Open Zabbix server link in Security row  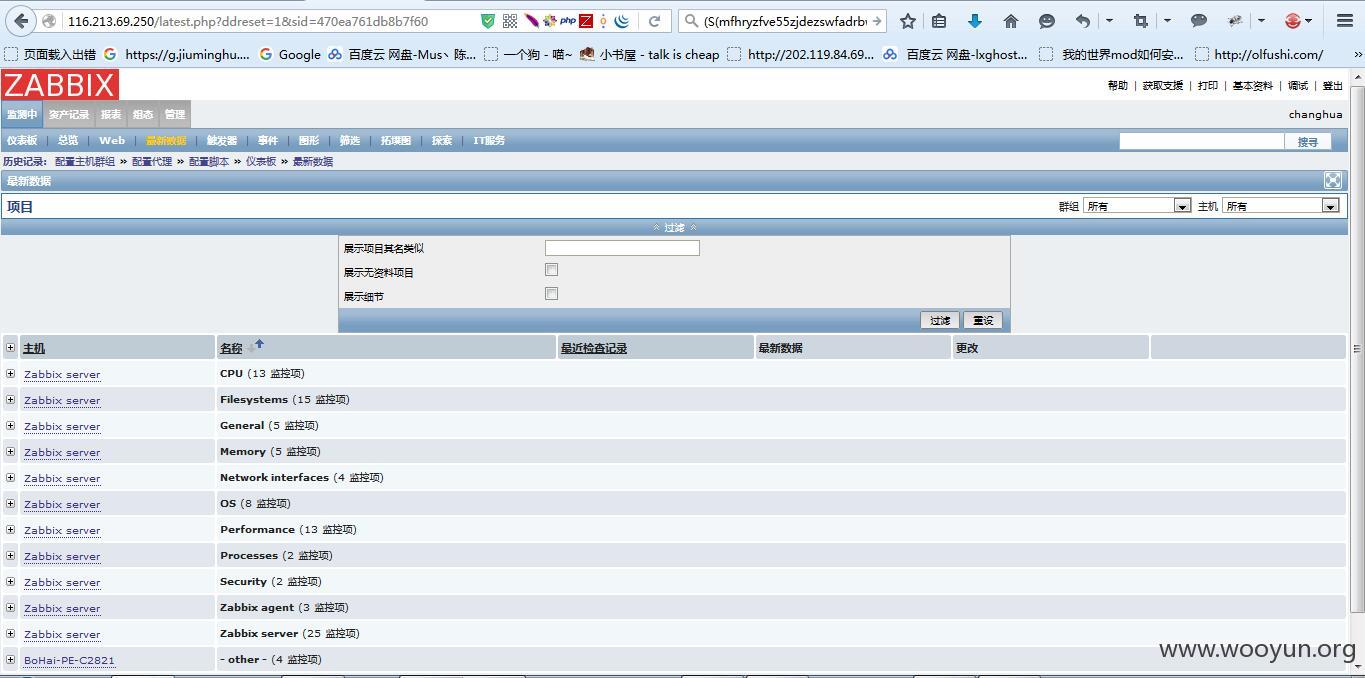coord(62,582)
